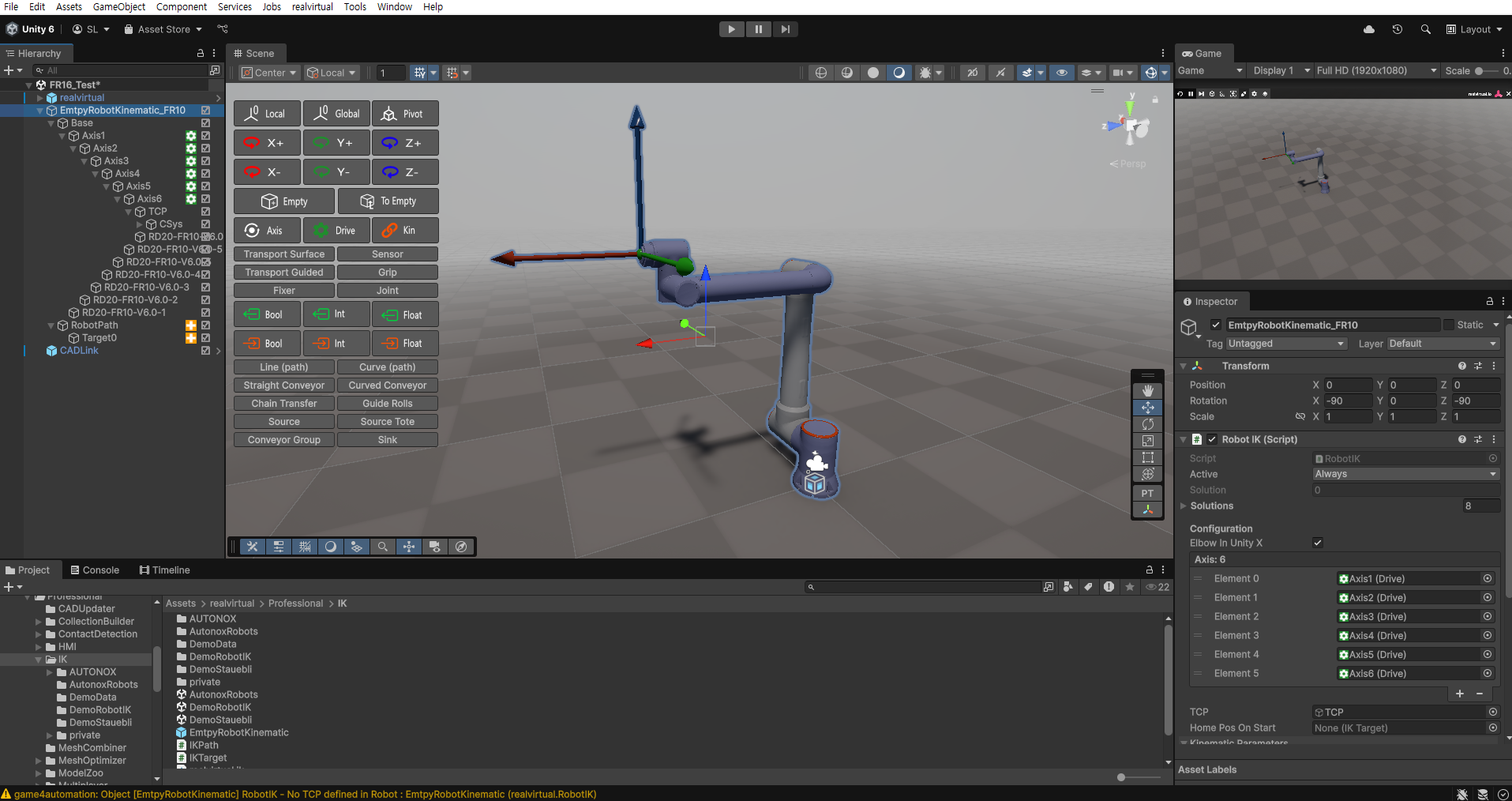Open the Layout dropdown
The height and width of the screenshot is (801, 1512).
point(1474,29)
